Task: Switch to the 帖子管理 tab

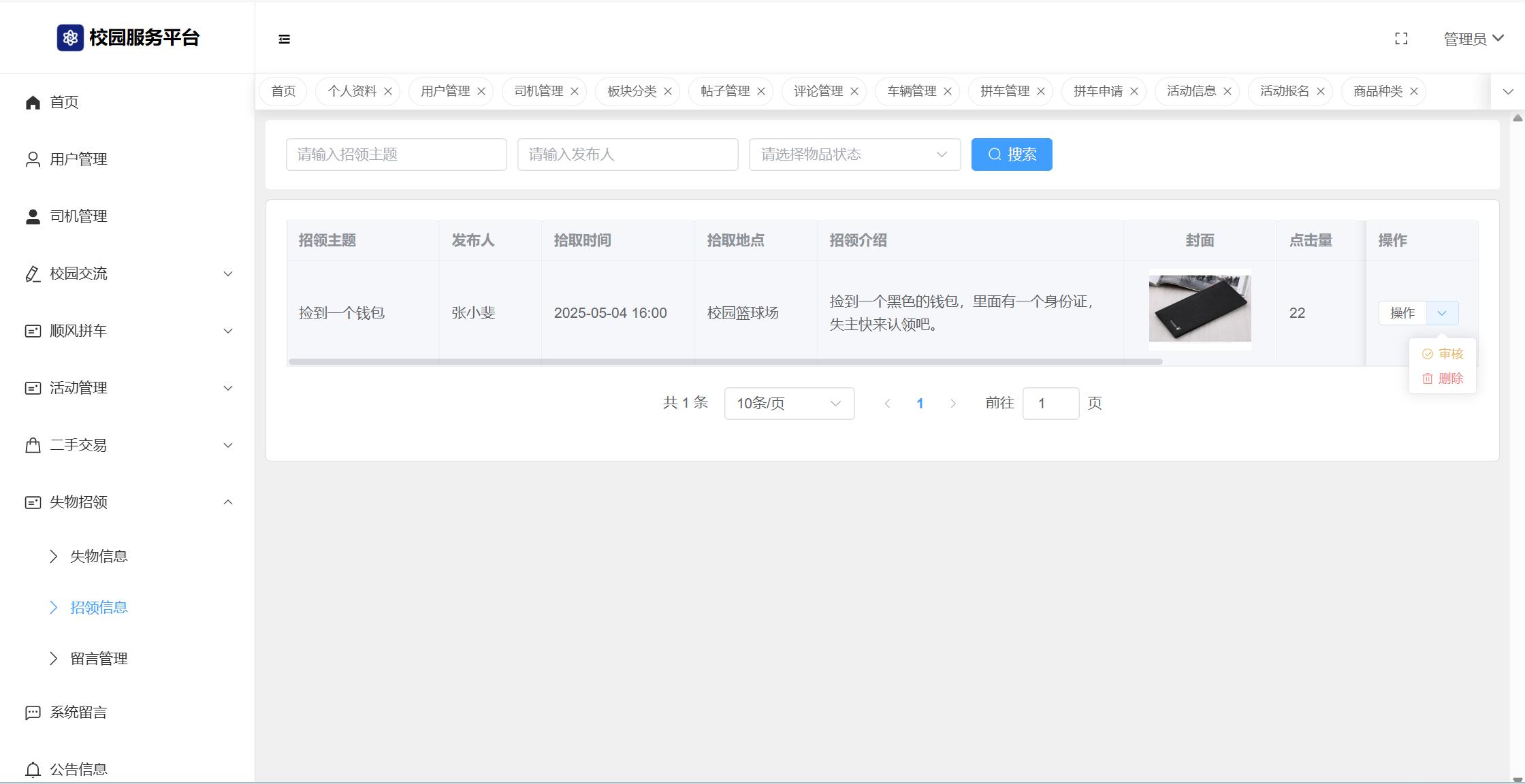Action: click(x=724, y=91)
